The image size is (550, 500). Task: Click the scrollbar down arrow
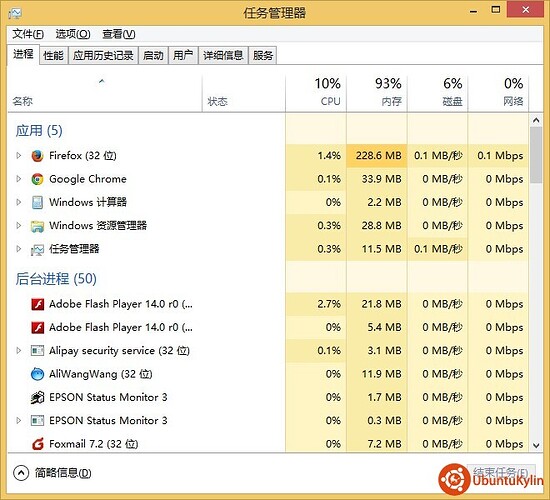point(536,445)
